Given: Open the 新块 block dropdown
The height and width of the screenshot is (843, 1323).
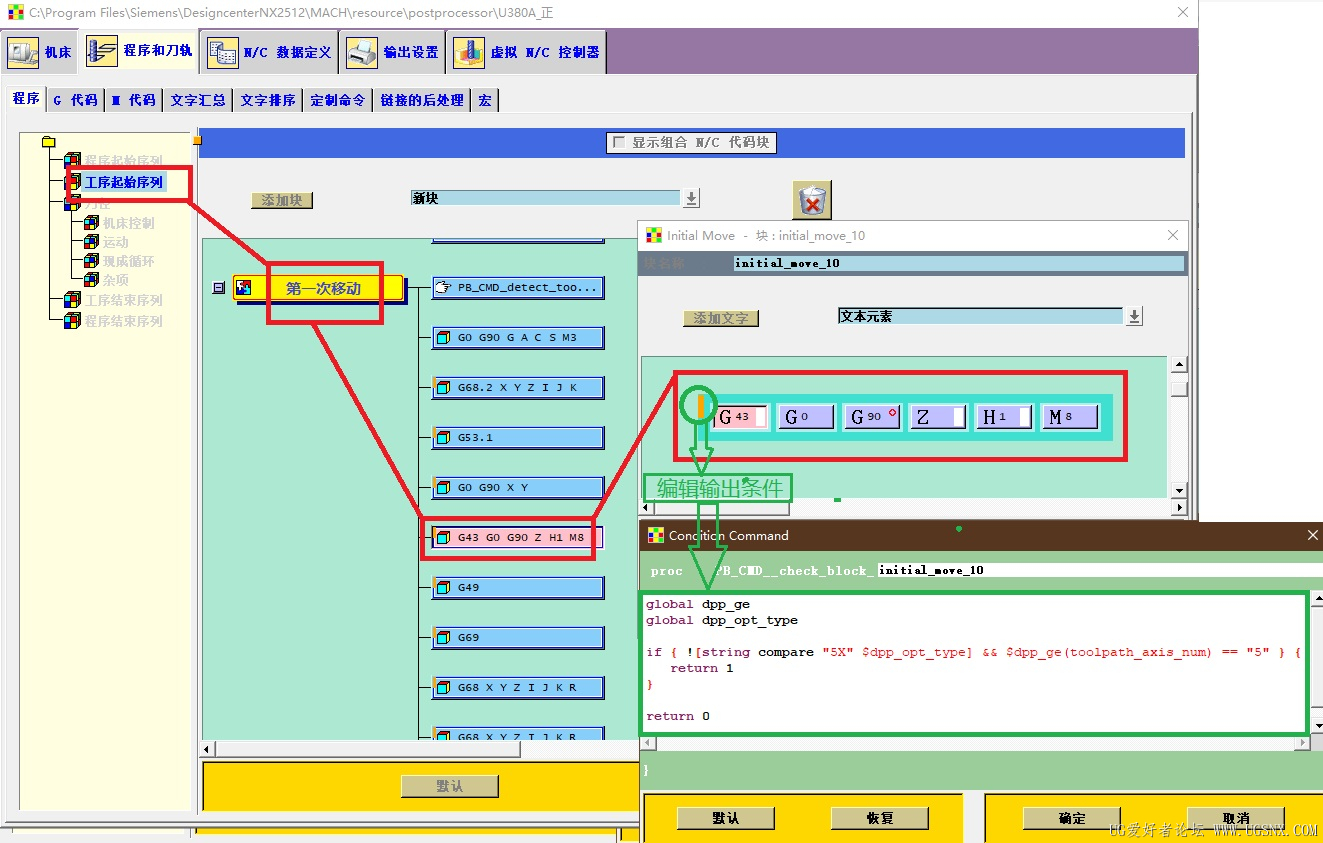Looking at the screenshot, I should tap(692, 198).
